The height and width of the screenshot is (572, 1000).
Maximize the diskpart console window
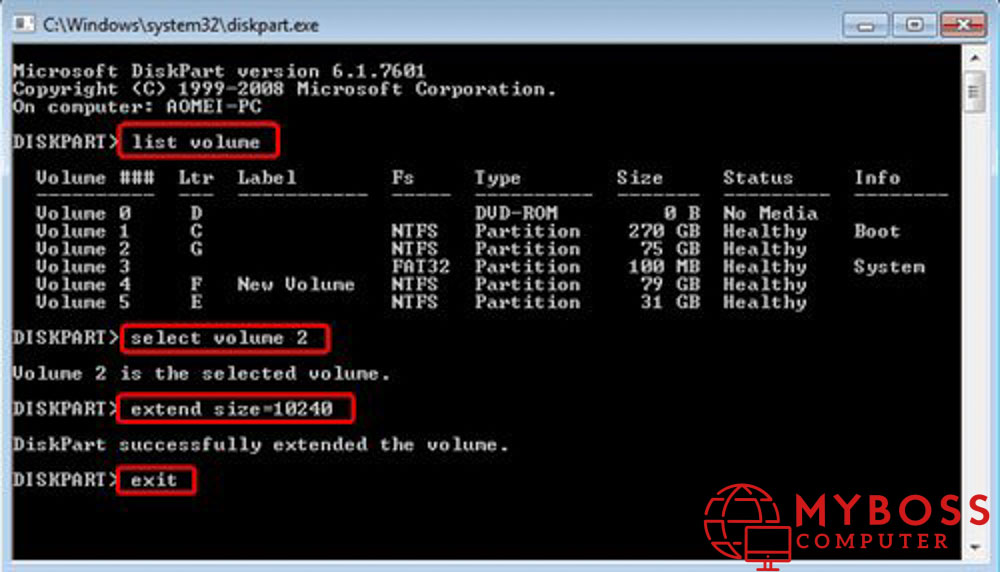click(x=913, y=24)
